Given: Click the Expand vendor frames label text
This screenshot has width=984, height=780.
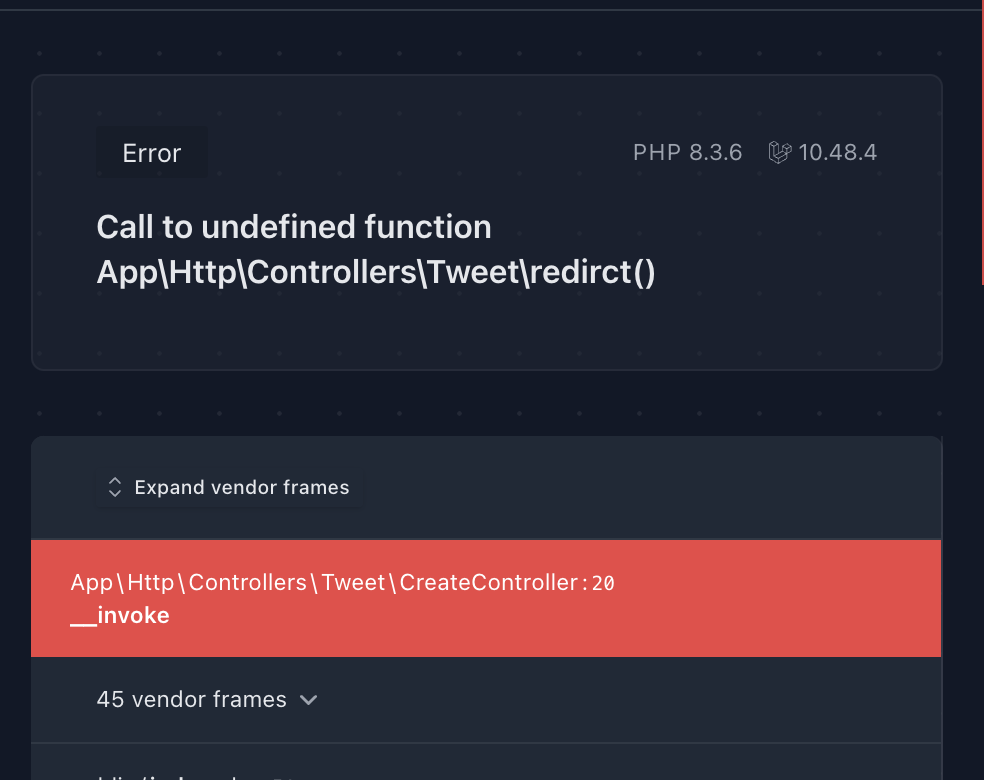Looking at the screenshot, I should 242,488.
